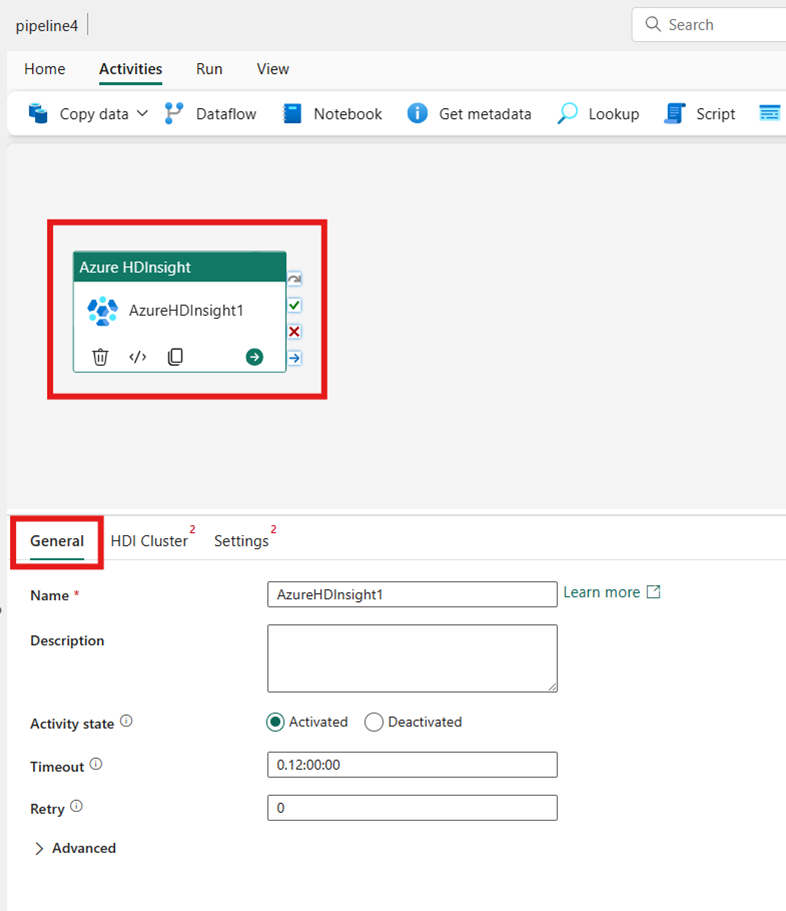The width and height of the screenshot is (786, 911).
Task: Click the pipeline4 title text
Action: [46, 26]
